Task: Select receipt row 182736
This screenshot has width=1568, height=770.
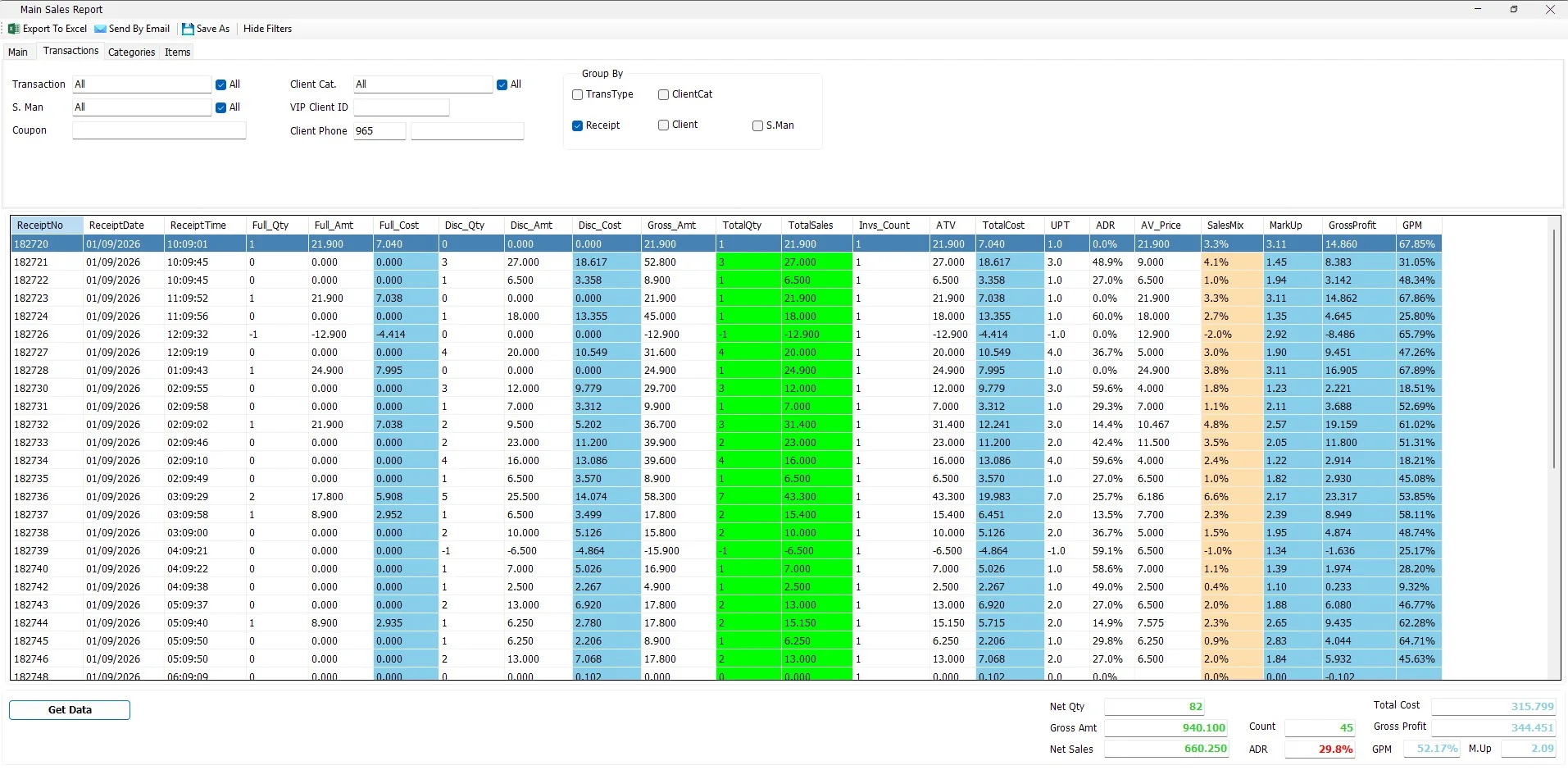Action: click(726, 497)
